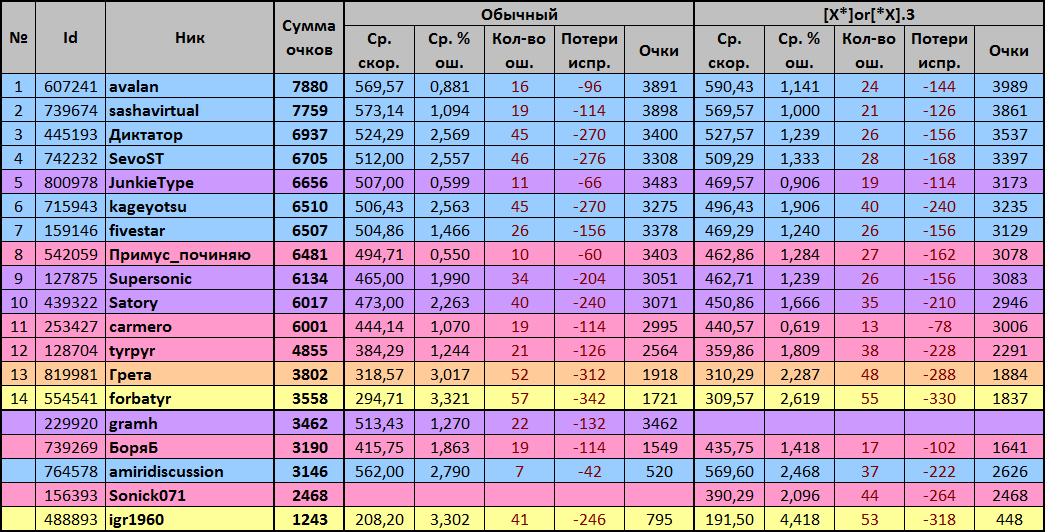The image size is (1045, 532).
Task: Click the nickname cell 'avalan'
Action: pos(189,87)
